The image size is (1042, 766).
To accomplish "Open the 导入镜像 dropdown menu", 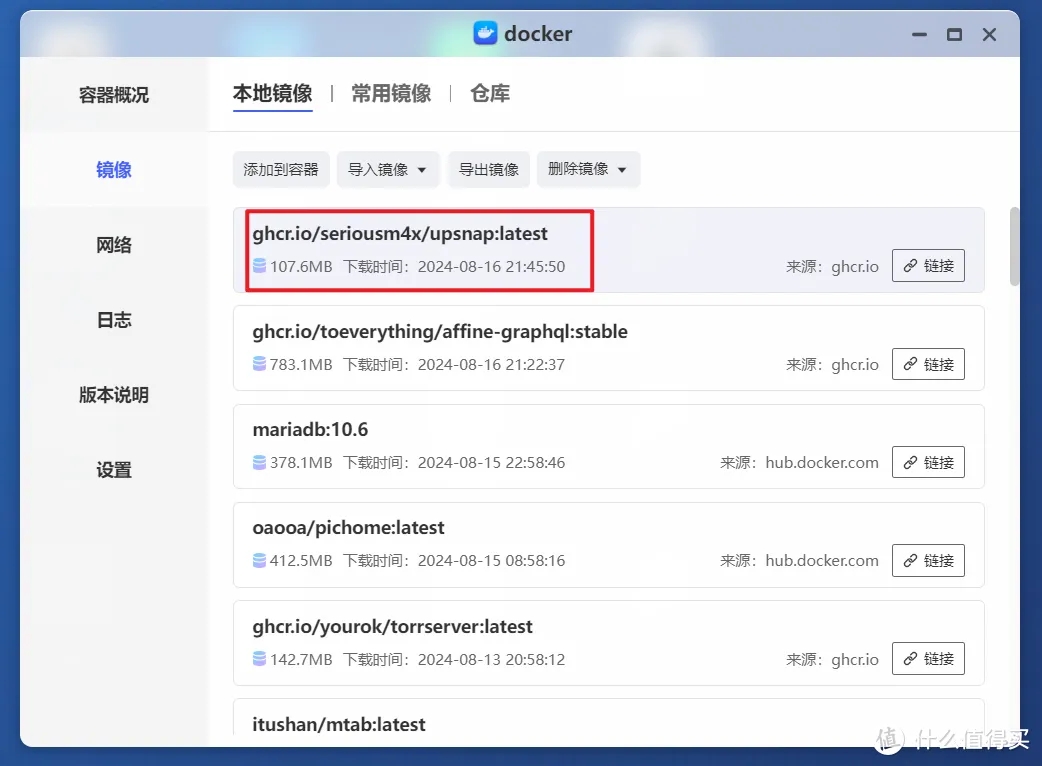I will [x=388, y=169].
